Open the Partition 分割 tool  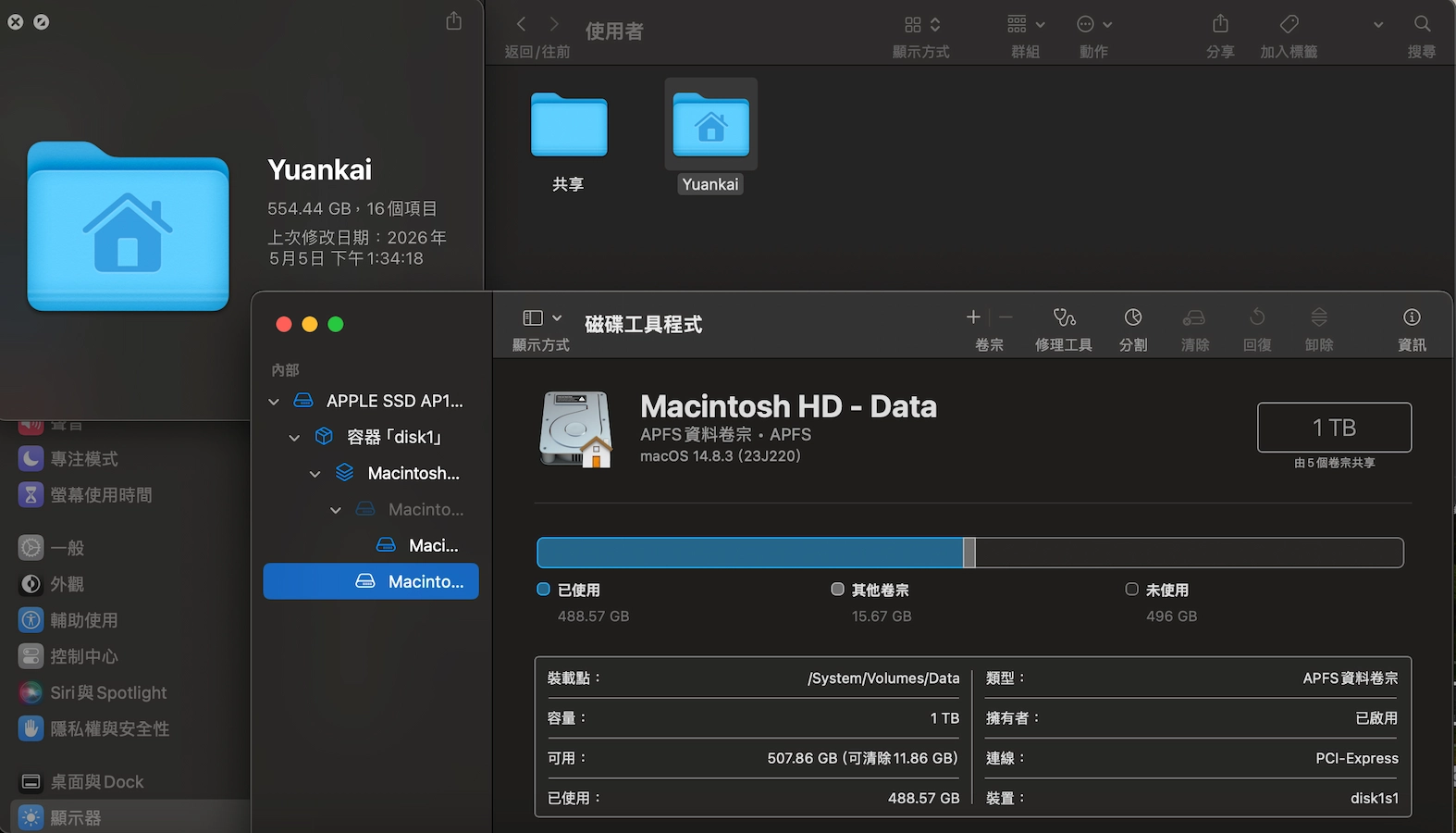pyautogui.click(x=1133, y=317)
